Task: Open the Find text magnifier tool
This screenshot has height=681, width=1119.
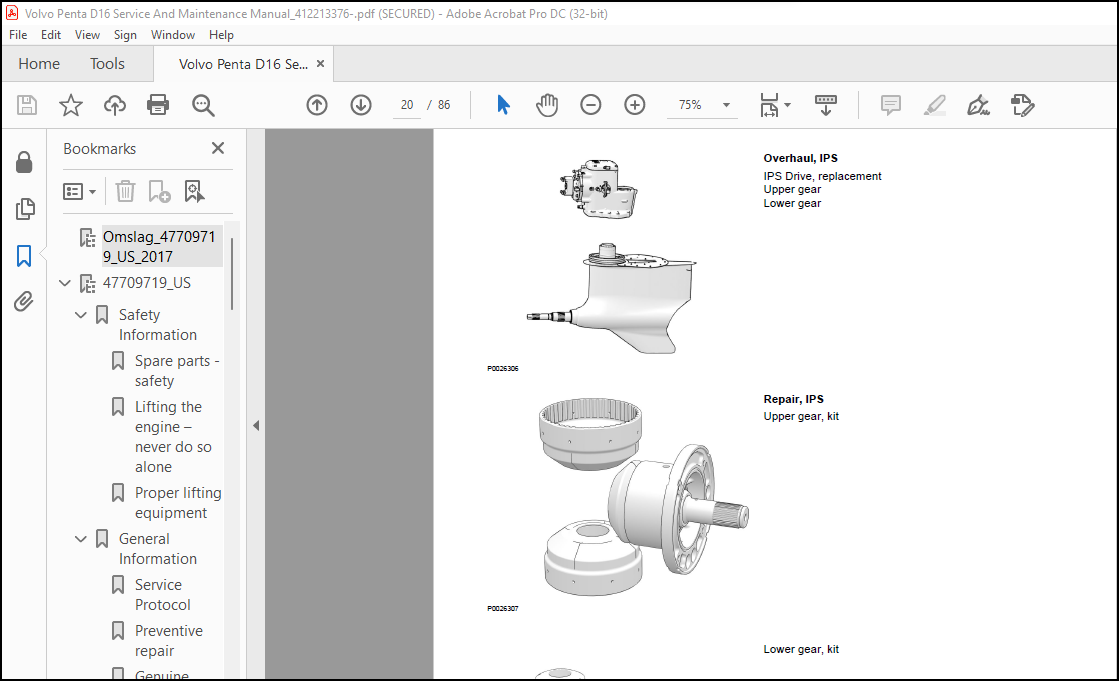Action: [x=203, y=105]
